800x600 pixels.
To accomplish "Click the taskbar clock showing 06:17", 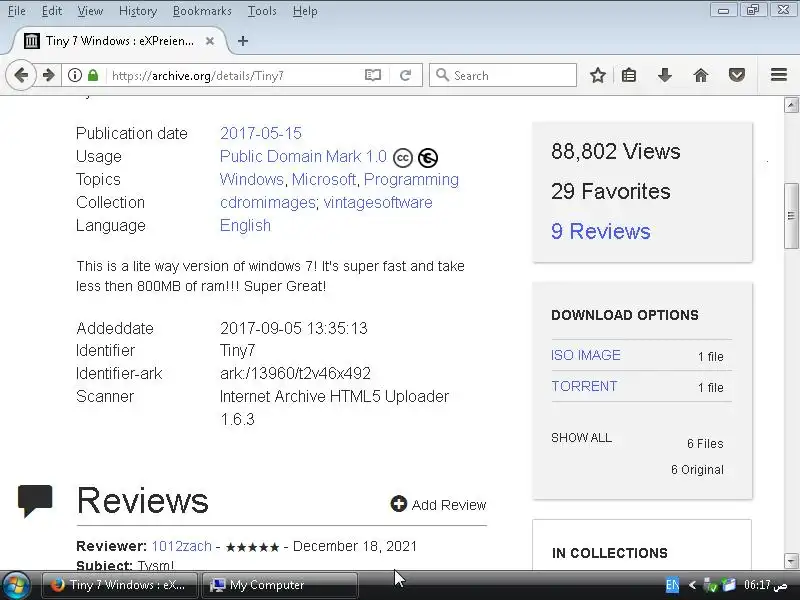I will click(x=765, y=585).
